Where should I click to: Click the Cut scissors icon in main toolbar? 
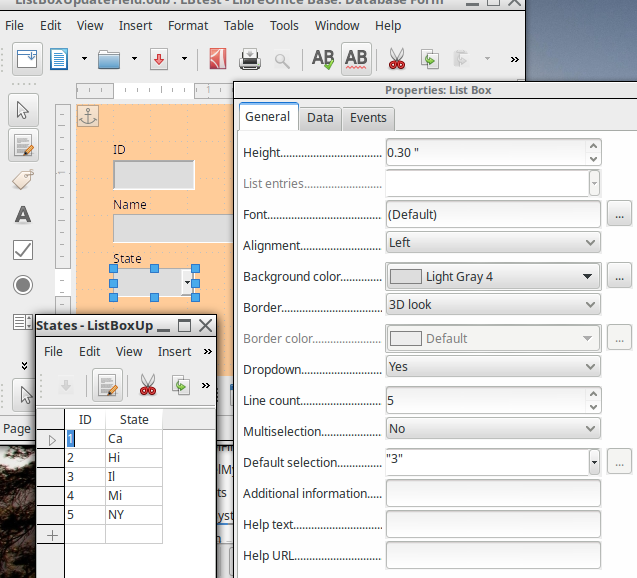click(x=396, y=59)
